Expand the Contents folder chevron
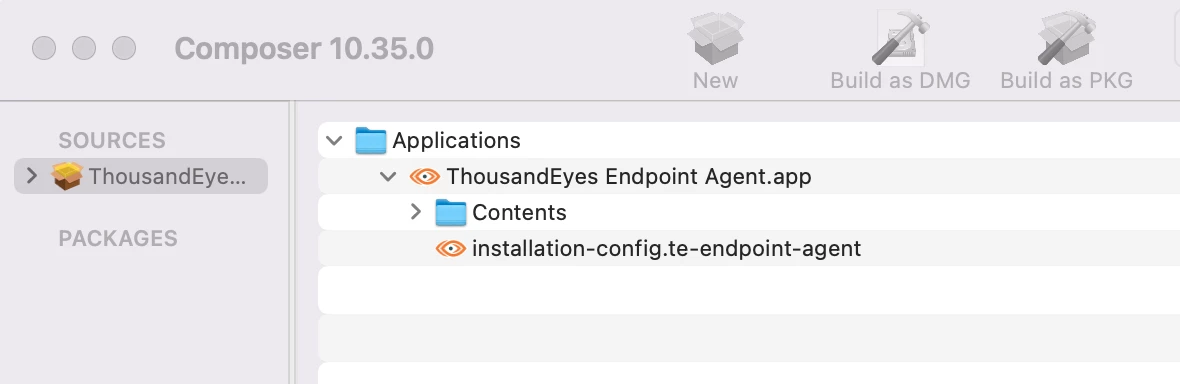 point(416,212)
